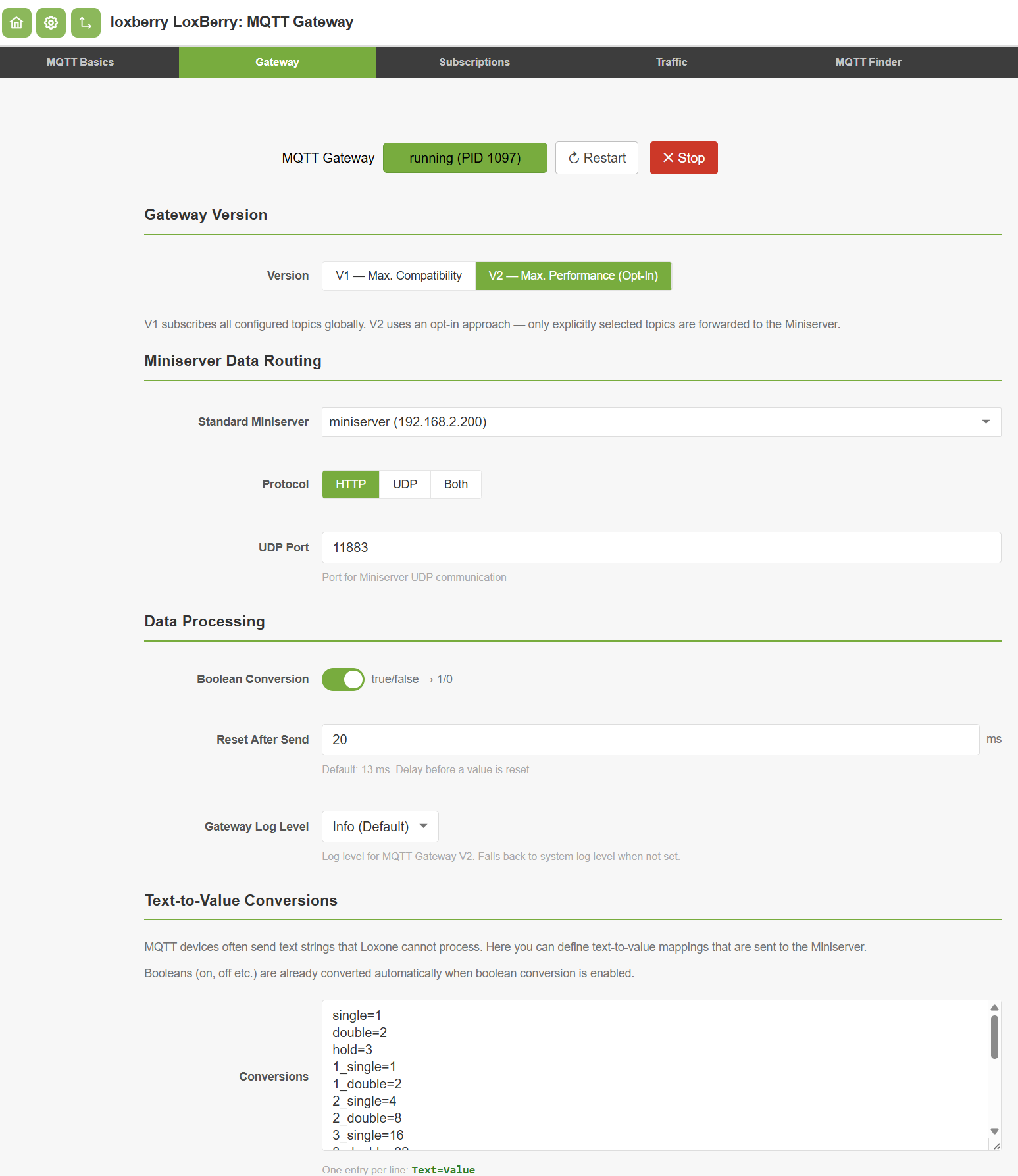Click the 'Gateway Version' heading
Viewport: 1018px width, 1176px height.
pyautogui.click(x=206, y=215)
